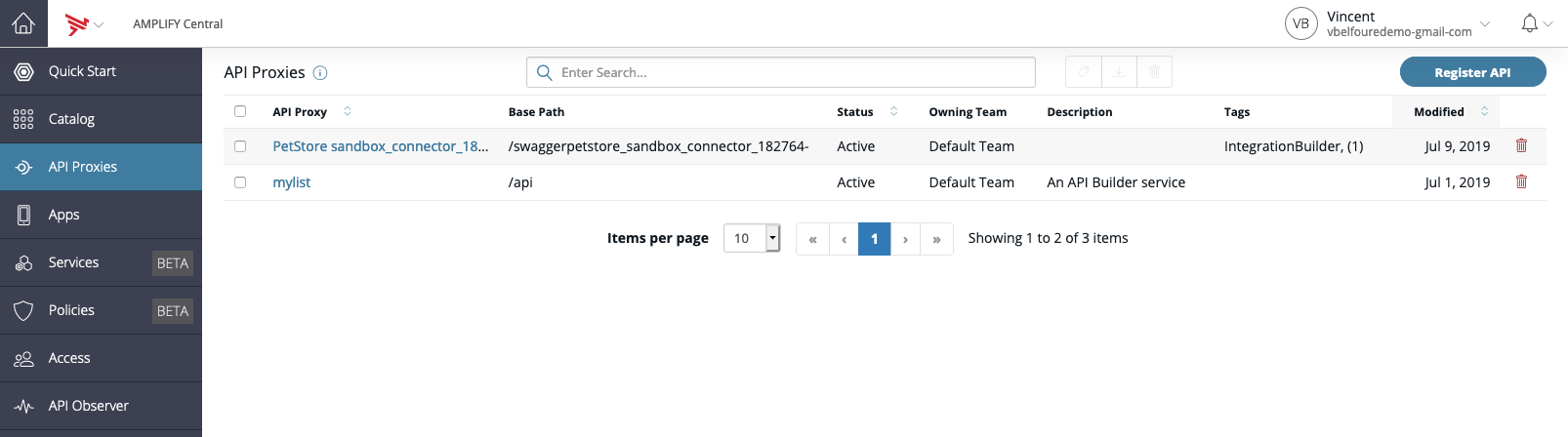Delete the mylist proxy
1568x437 pixels.
pos(1521,181)
